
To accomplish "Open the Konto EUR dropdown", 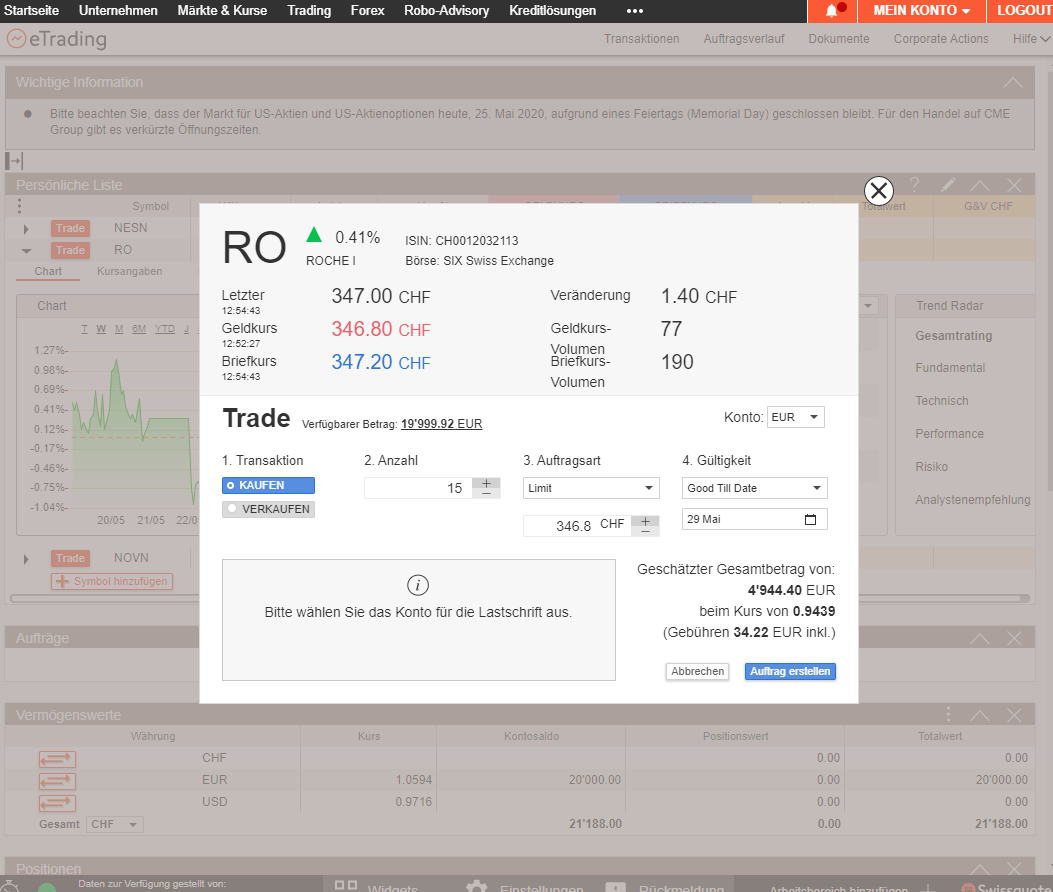I will [796, 417].
